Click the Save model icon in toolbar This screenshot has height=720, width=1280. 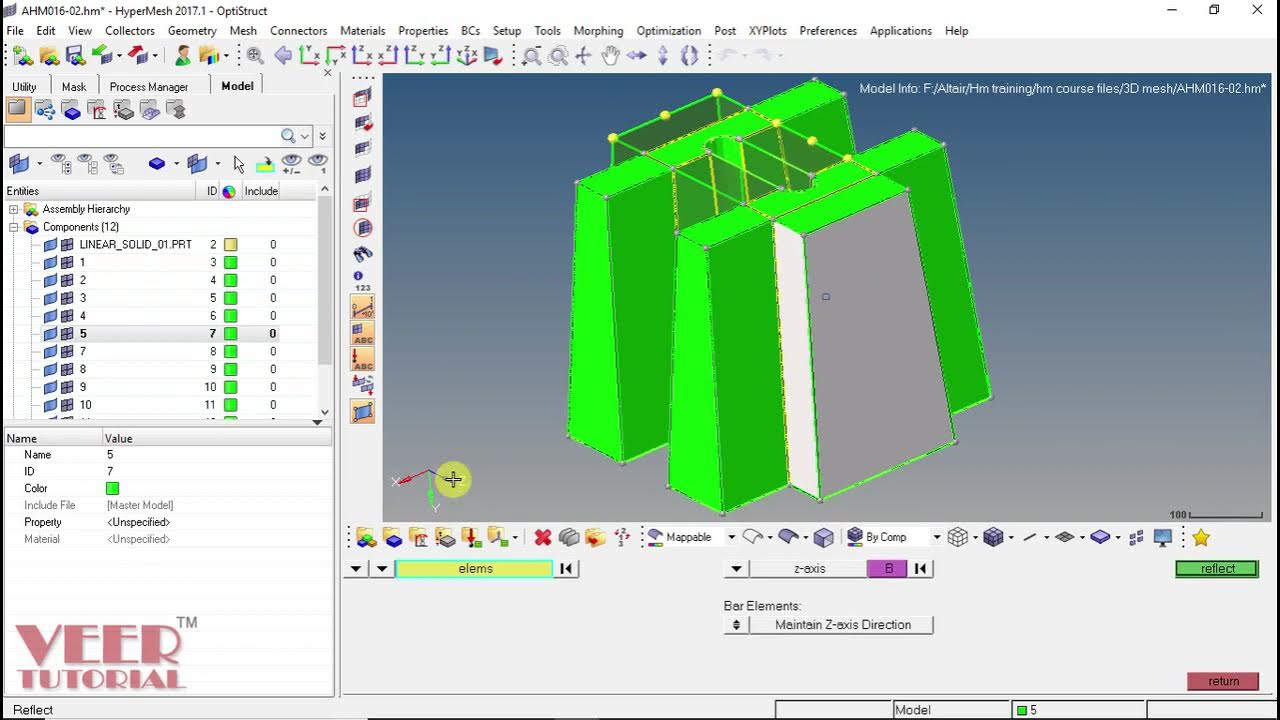pyautogui.click(x=75, y=55)
